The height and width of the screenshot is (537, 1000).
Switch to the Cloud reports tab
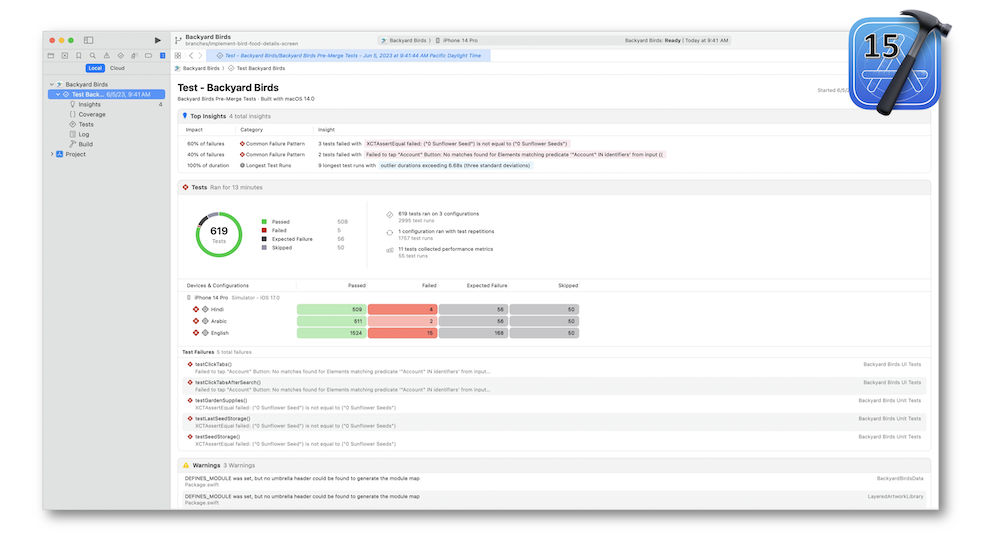point(117,68)
